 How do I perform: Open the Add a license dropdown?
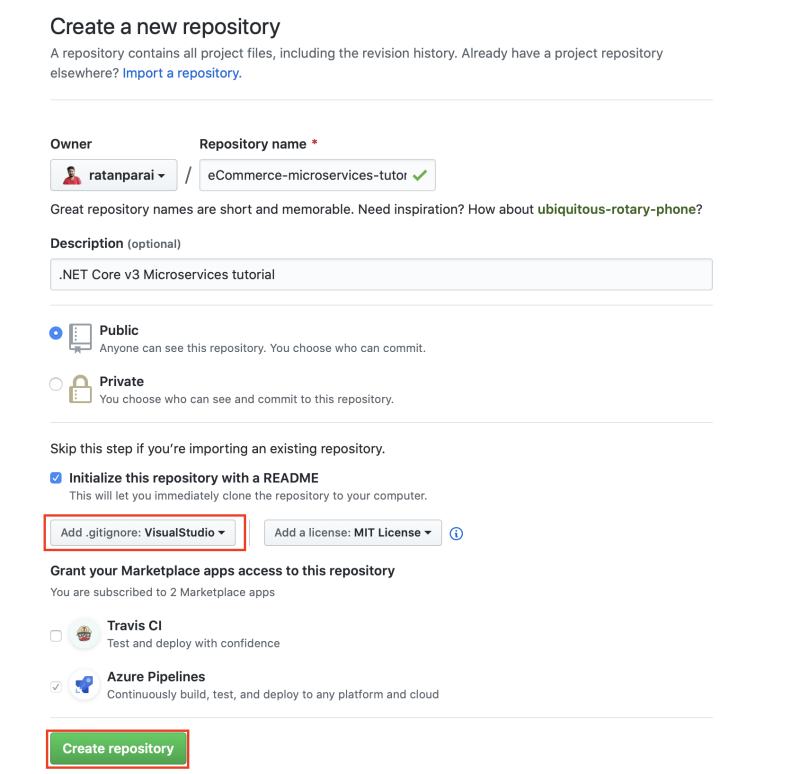(353, 533)
